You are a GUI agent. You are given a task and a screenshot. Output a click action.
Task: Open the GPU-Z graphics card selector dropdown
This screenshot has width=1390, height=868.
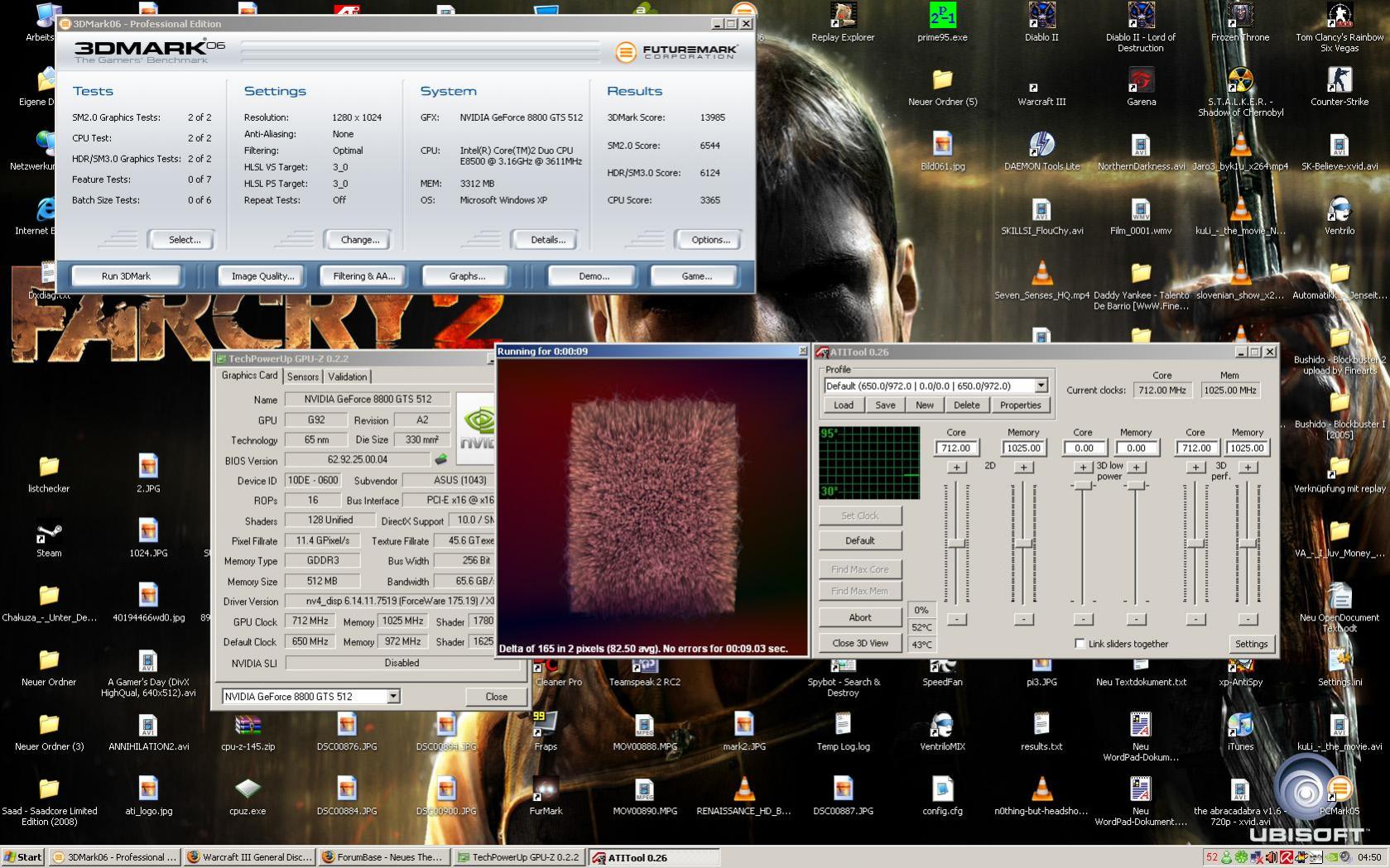[x=393, y=697]
